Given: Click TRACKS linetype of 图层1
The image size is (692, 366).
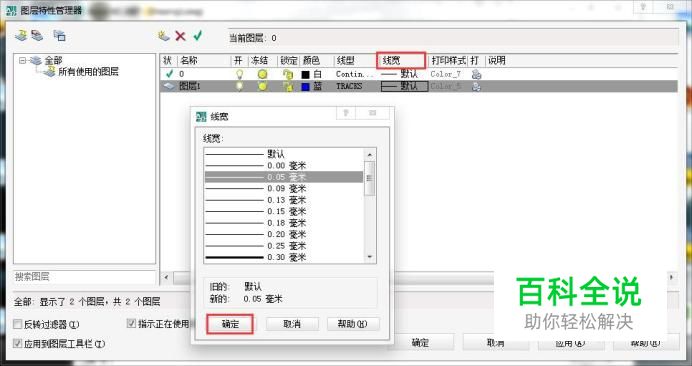Looking at the screenshot, I should click(349, 86).
